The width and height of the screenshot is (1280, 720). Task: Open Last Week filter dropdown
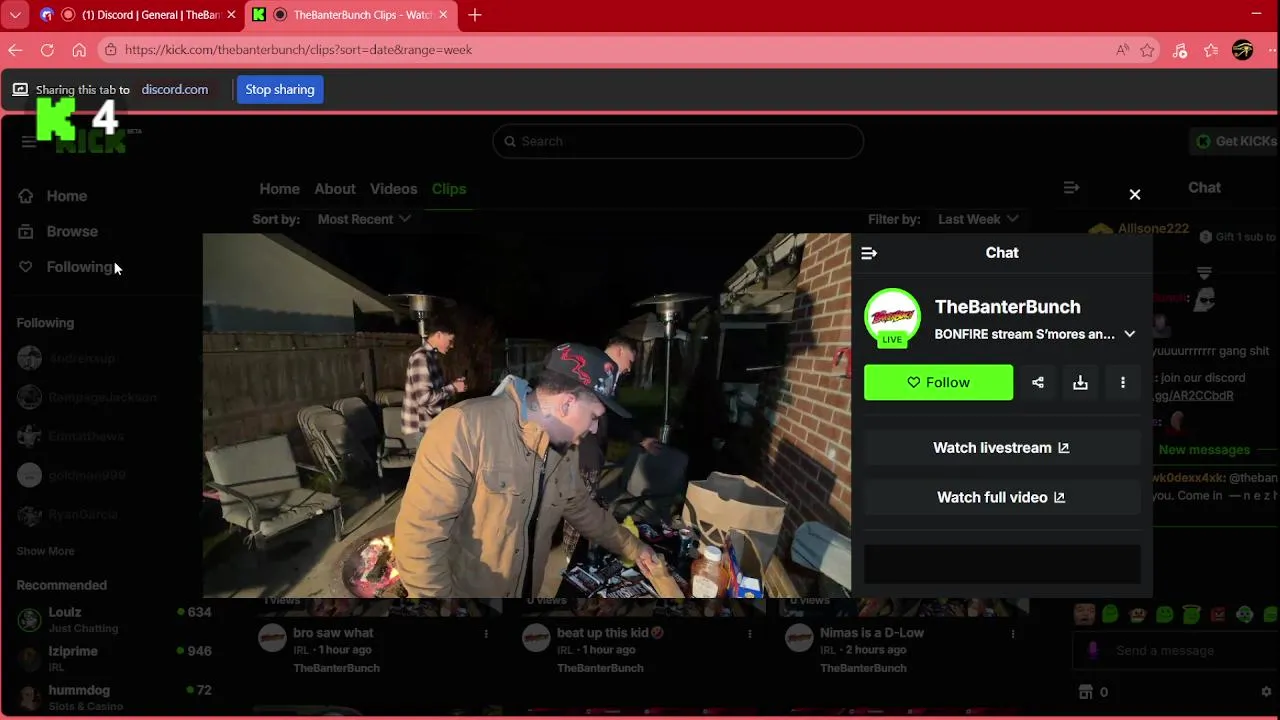(x=978, y=219)
